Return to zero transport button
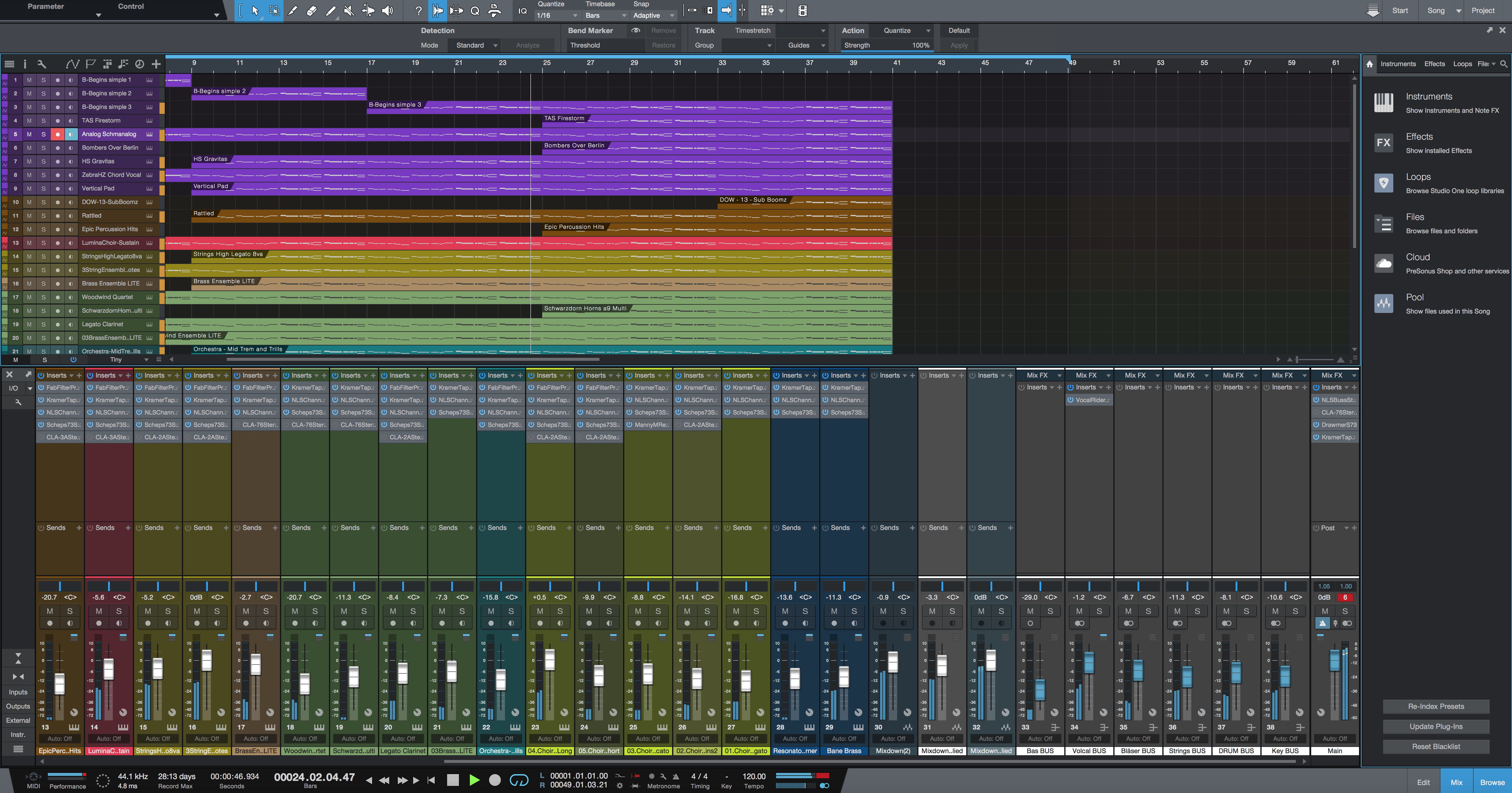Image resolution: width=1512 pixels, height=793 pixels. coord(431,780)
